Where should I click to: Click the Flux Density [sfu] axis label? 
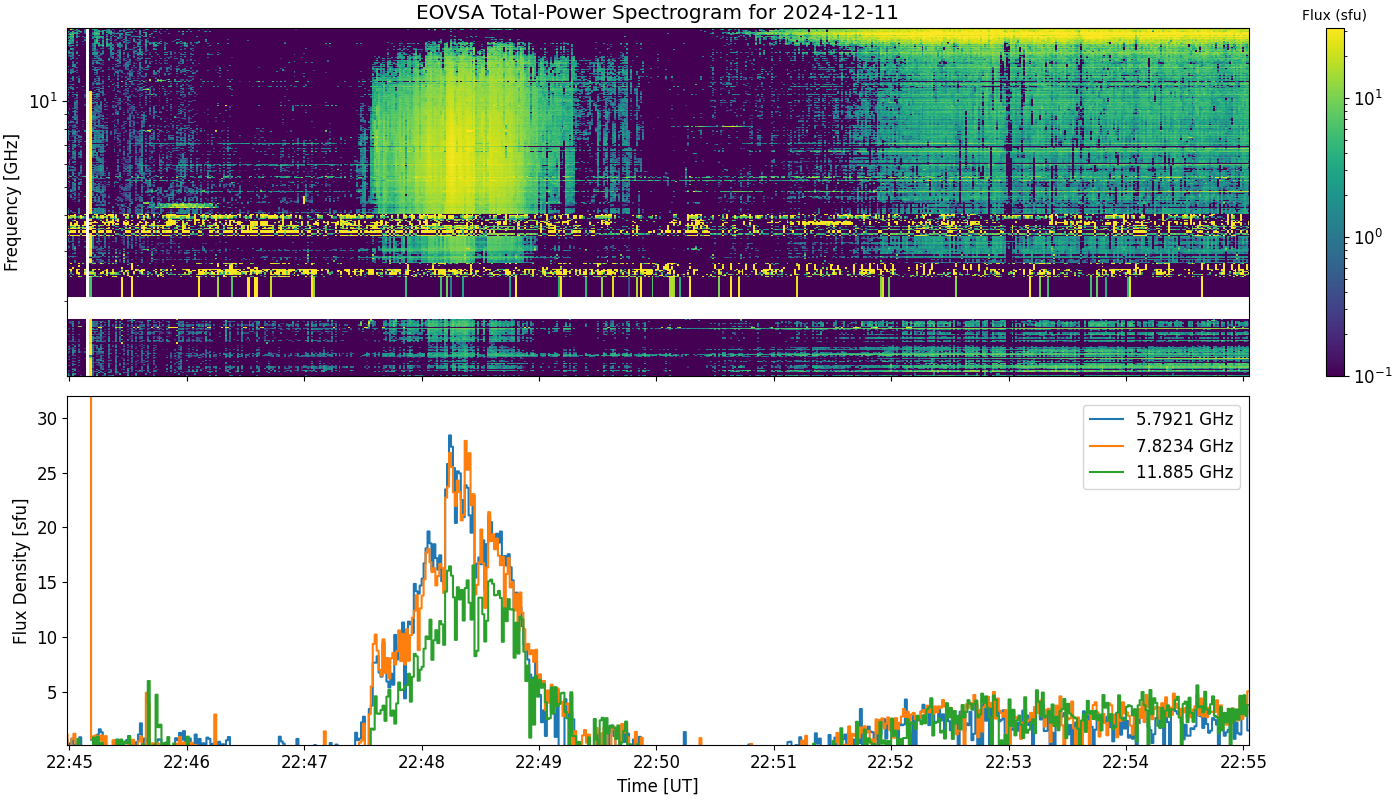click(20, 571)
